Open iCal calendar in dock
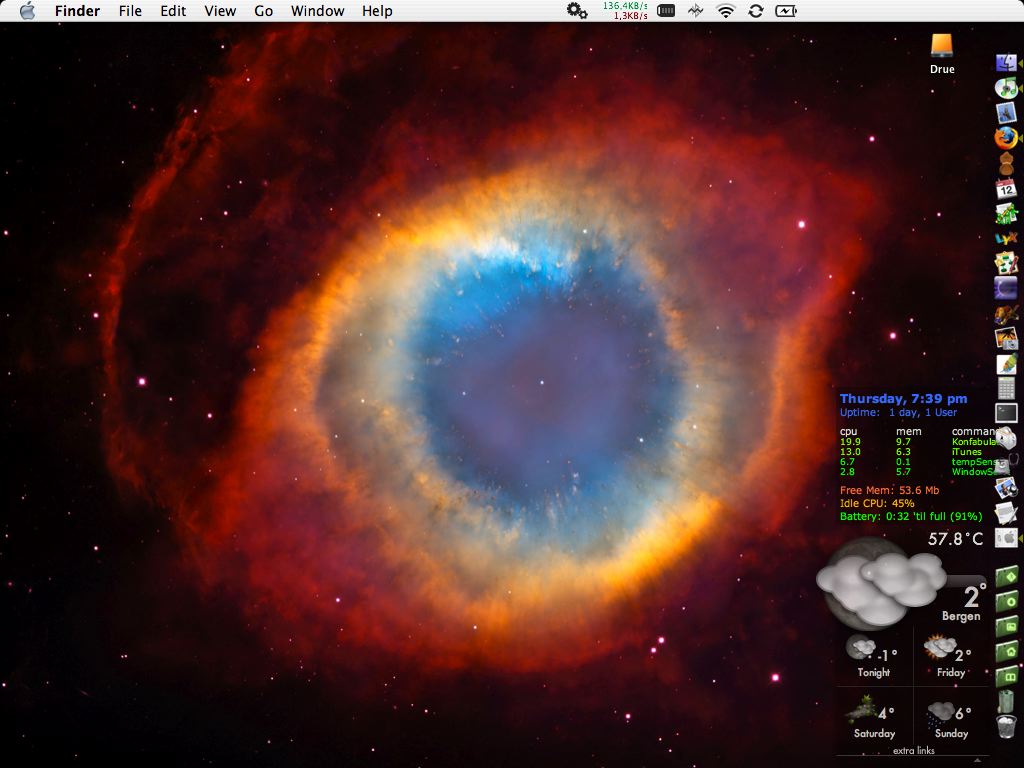The height and width of the screenshot is (768, 1024). (x=1006, y=188)
